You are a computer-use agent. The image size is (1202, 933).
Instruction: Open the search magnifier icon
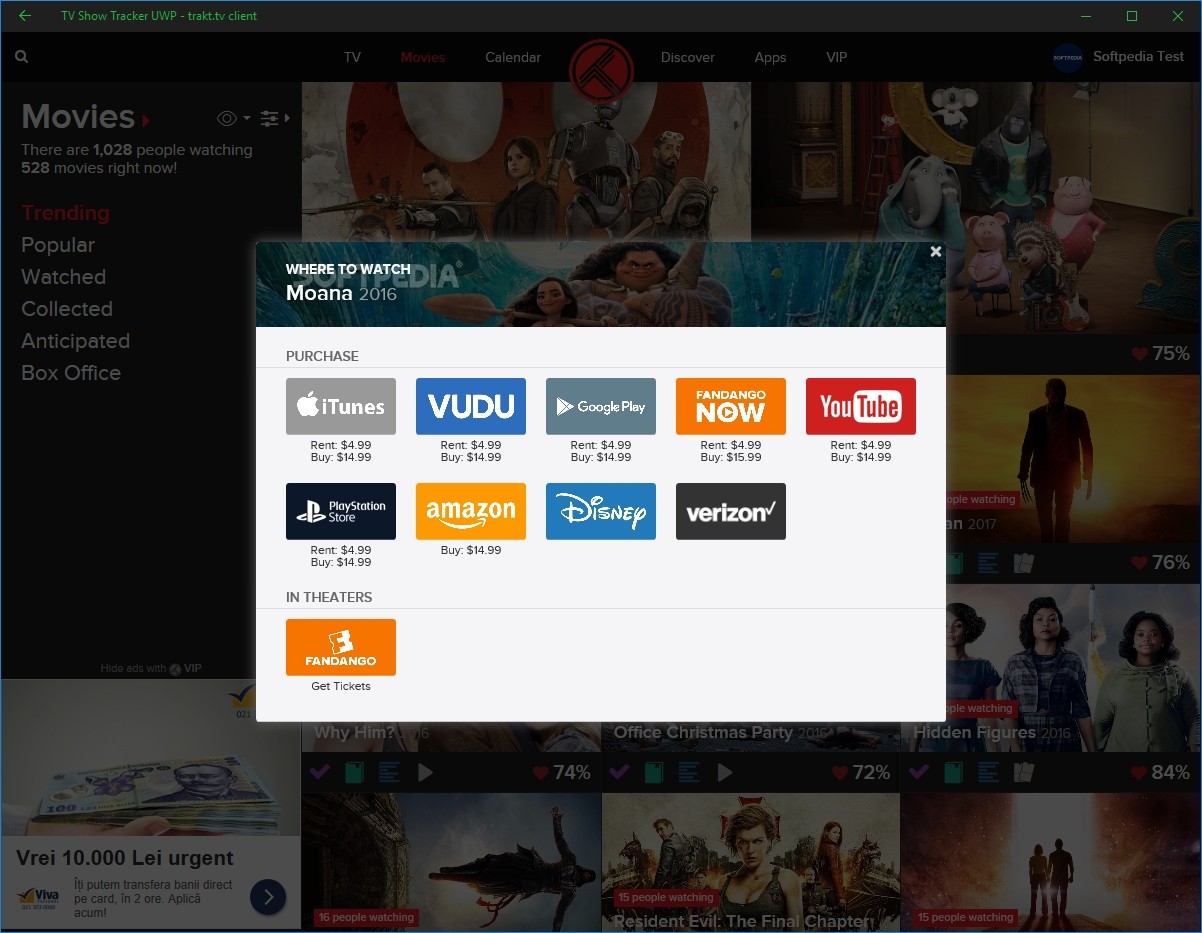(21, 57)
